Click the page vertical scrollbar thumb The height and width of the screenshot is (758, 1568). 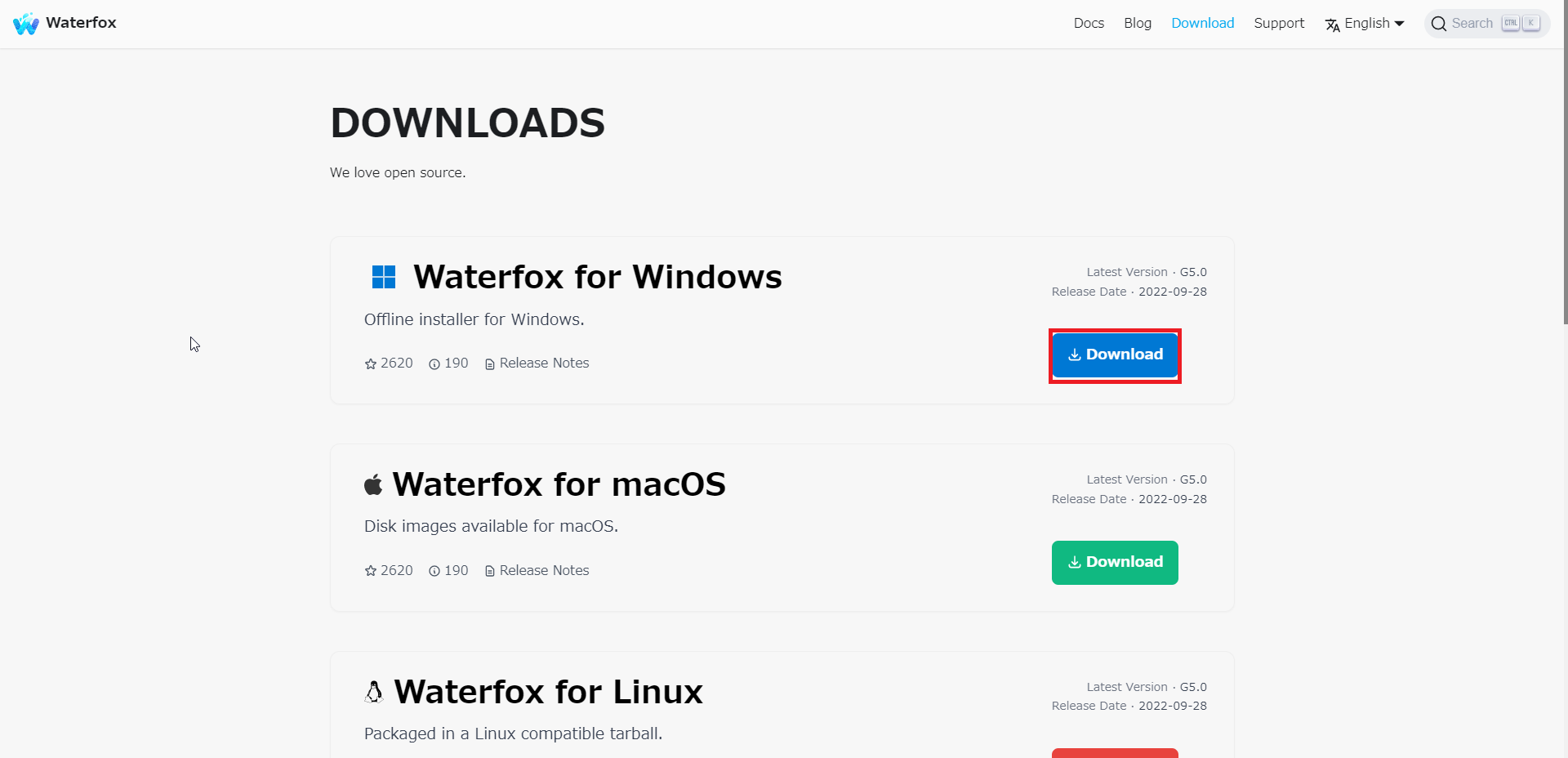click(1565, 162)
